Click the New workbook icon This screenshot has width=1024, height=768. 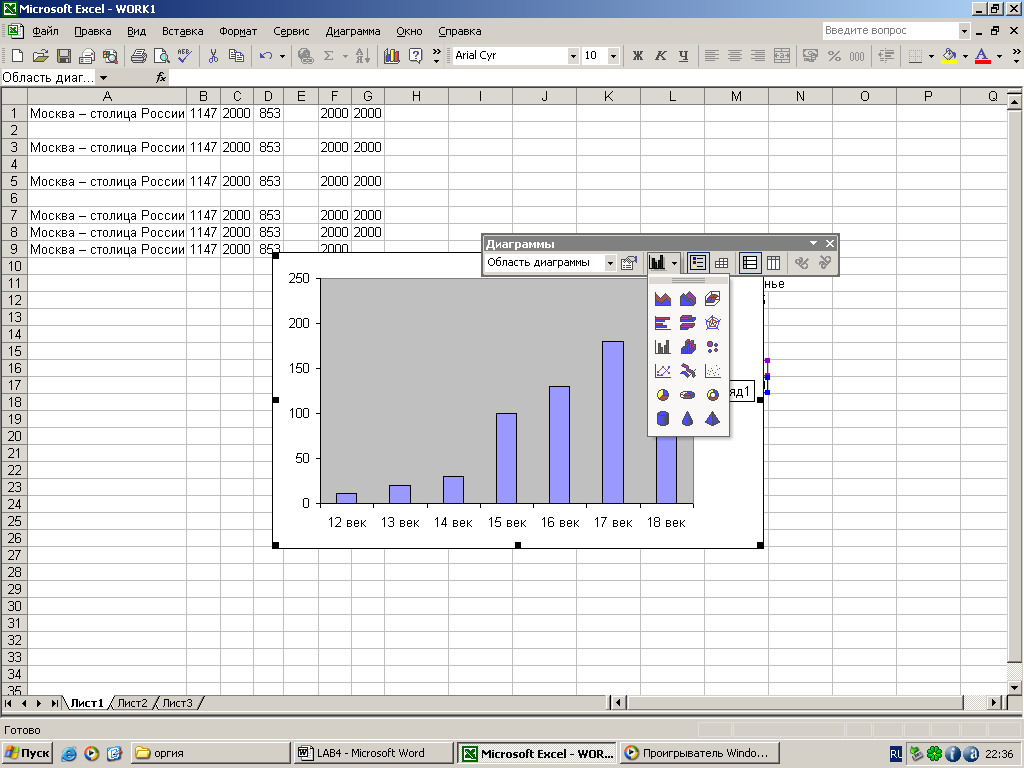click(18, 56)
